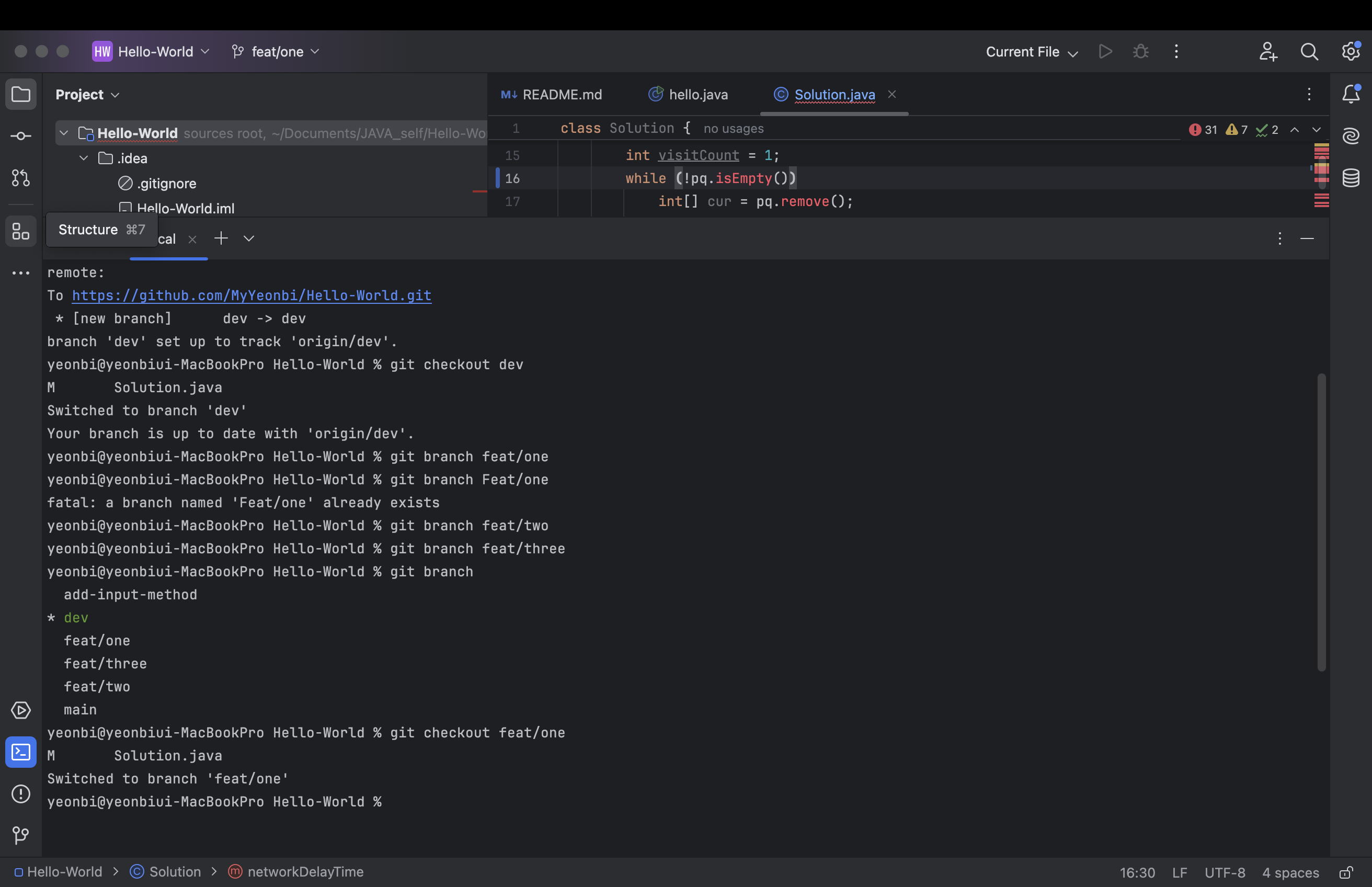The width and height of the screenshot is (1372, 887).
Task: Toggle the Terminal tool window
Action: tap(21, 752)
